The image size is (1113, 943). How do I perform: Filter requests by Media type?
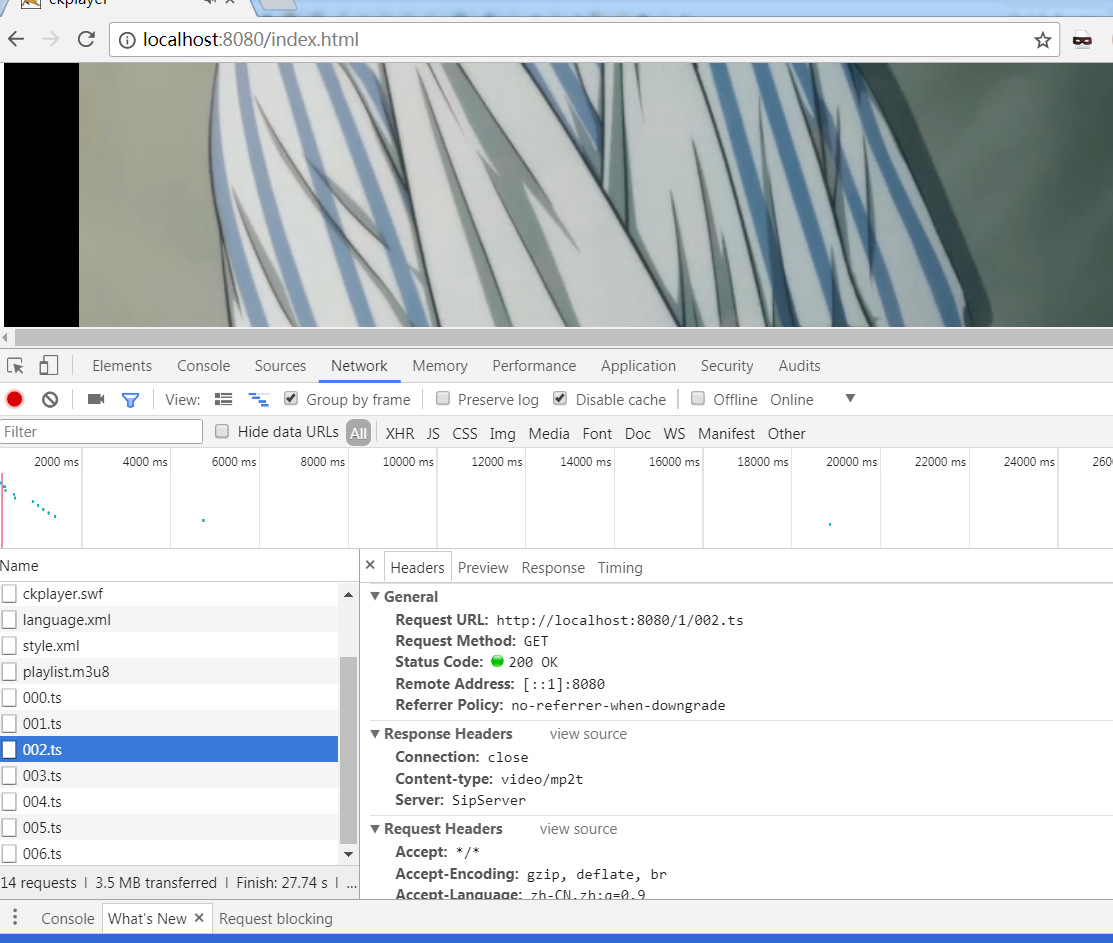[549, 434]
